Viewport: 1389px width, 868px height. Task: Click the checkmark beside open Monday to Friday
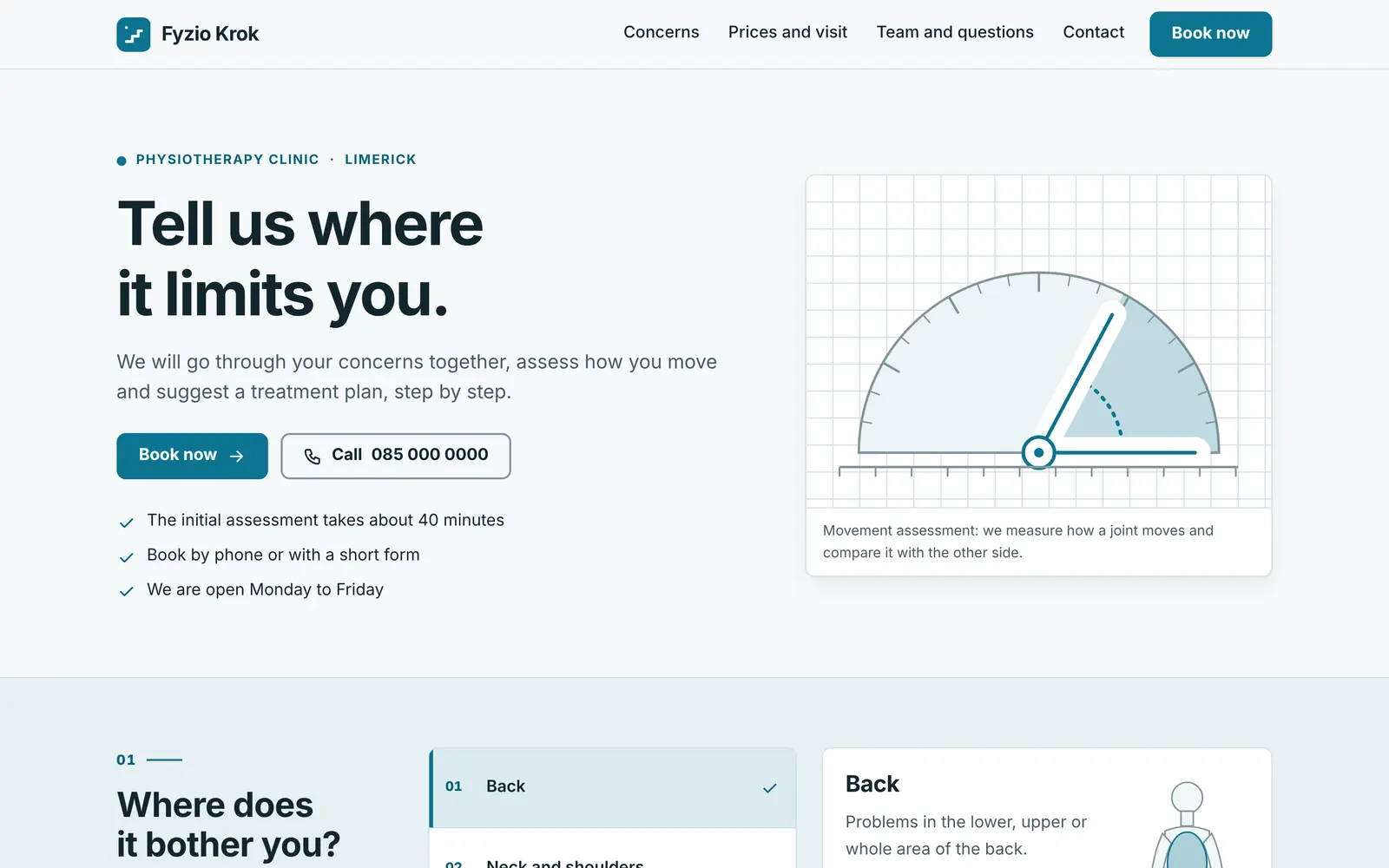pos(127,592)
